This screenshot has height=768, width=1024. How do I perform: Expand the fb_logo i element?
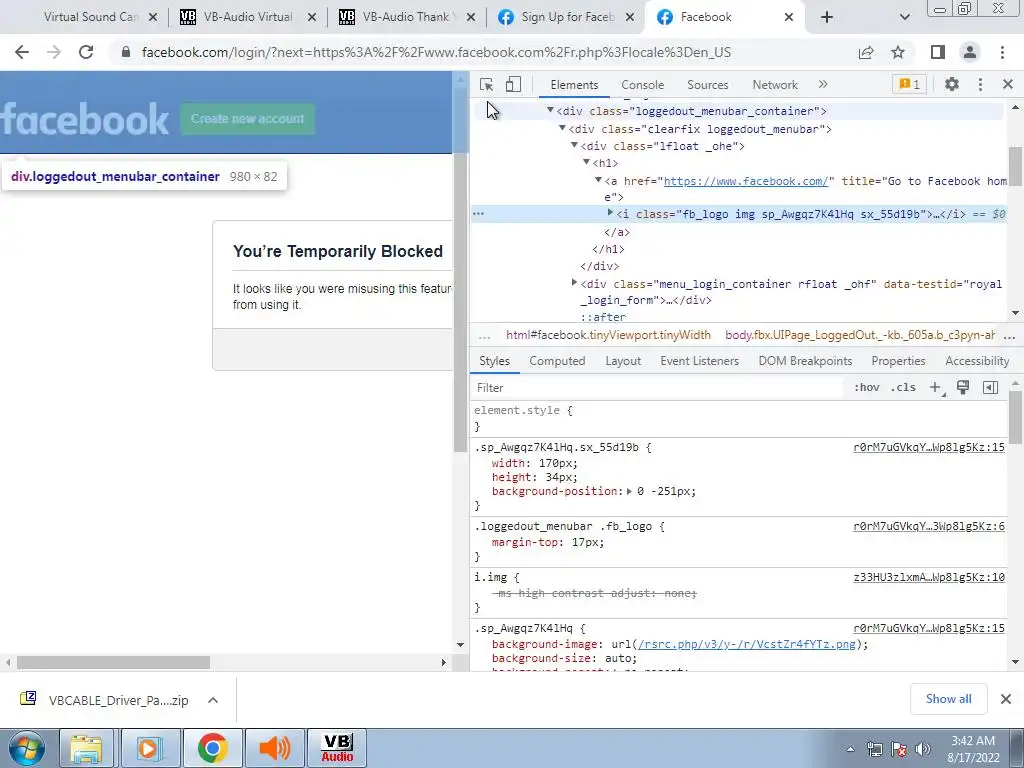[611, 213]
